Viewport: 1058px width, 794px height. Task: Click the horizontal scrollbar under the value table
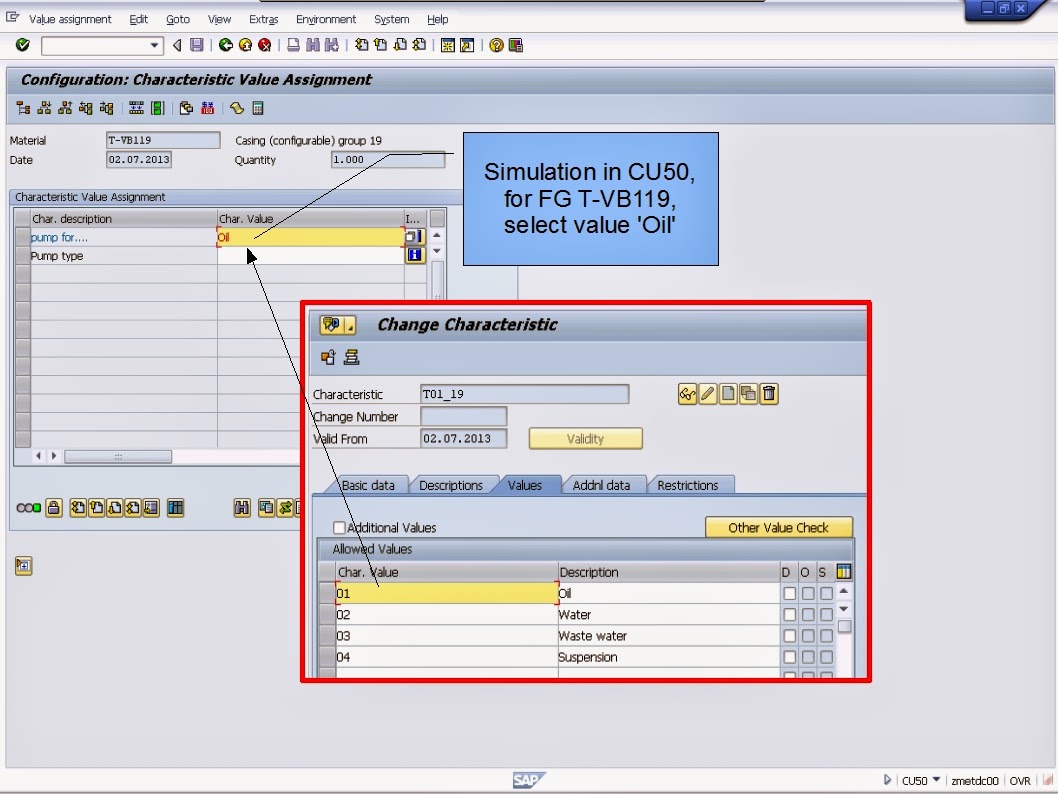(118, 457)
